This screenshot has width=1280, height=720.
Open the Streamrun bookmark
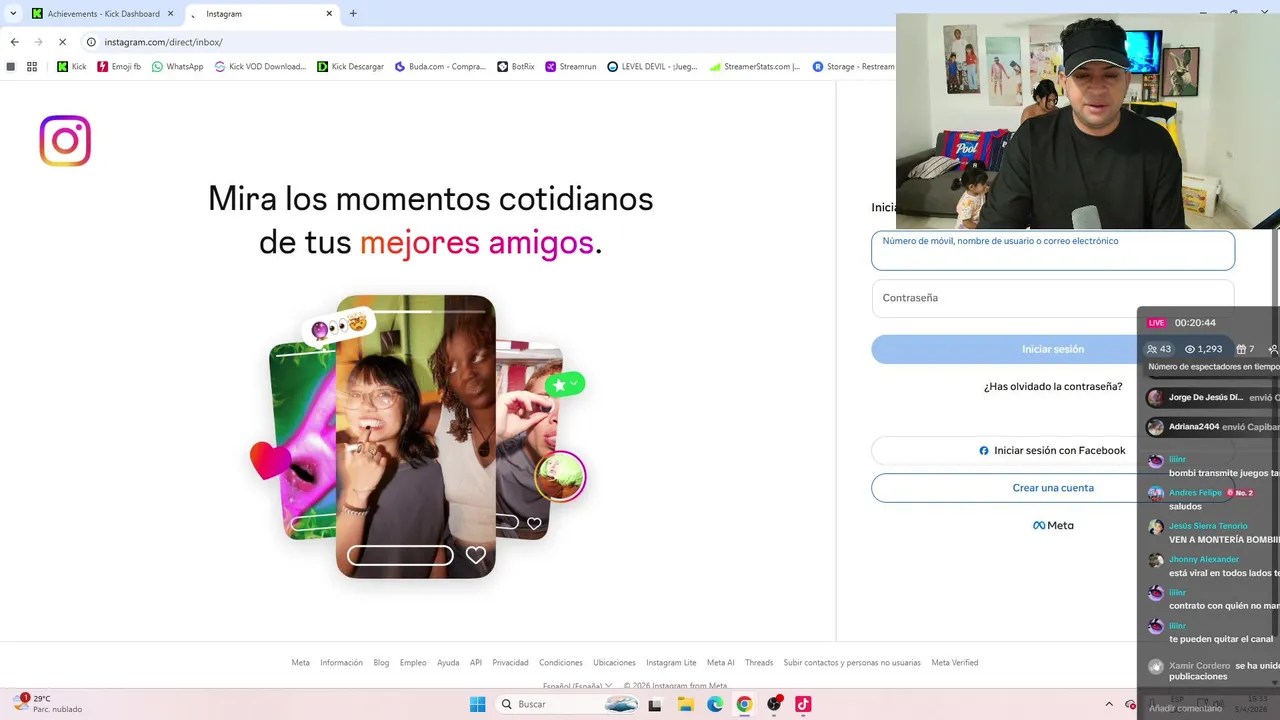click(x=571, y=67)
